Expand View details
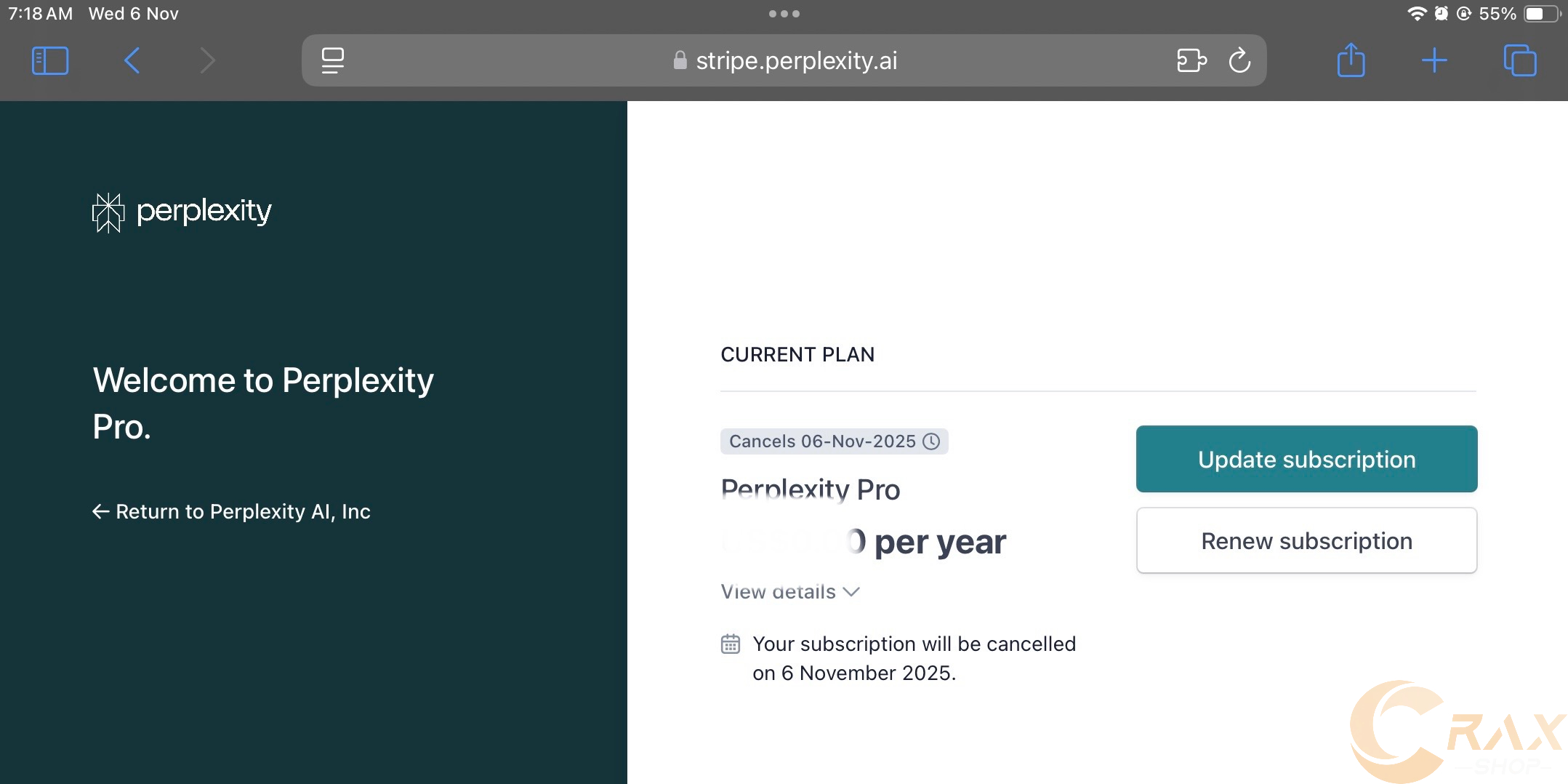1568x784 pixels. tap(790, 592)
